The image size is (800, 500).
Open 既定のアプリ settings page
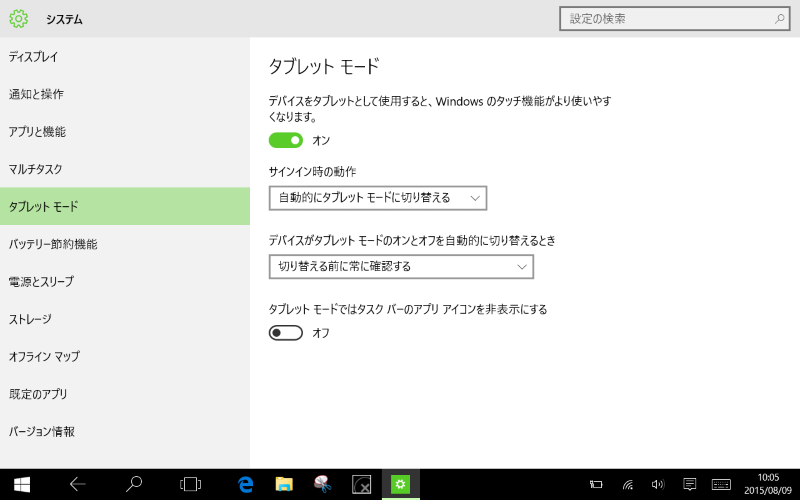[125, 394]
